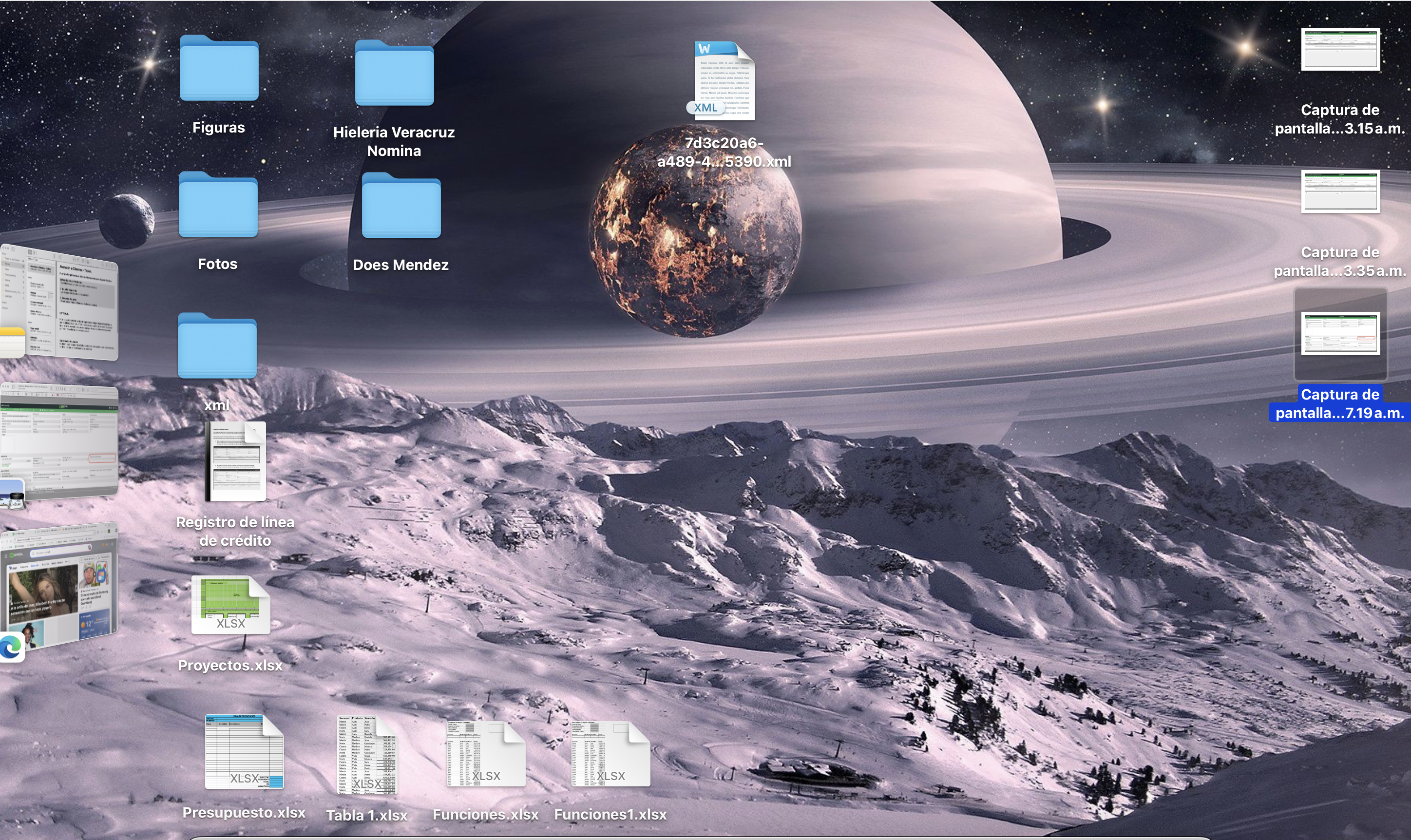This screenshot has height=840, width=1411.
Task: Select the 3.35 a.m. screenshot file
Action: (1340, 191)
